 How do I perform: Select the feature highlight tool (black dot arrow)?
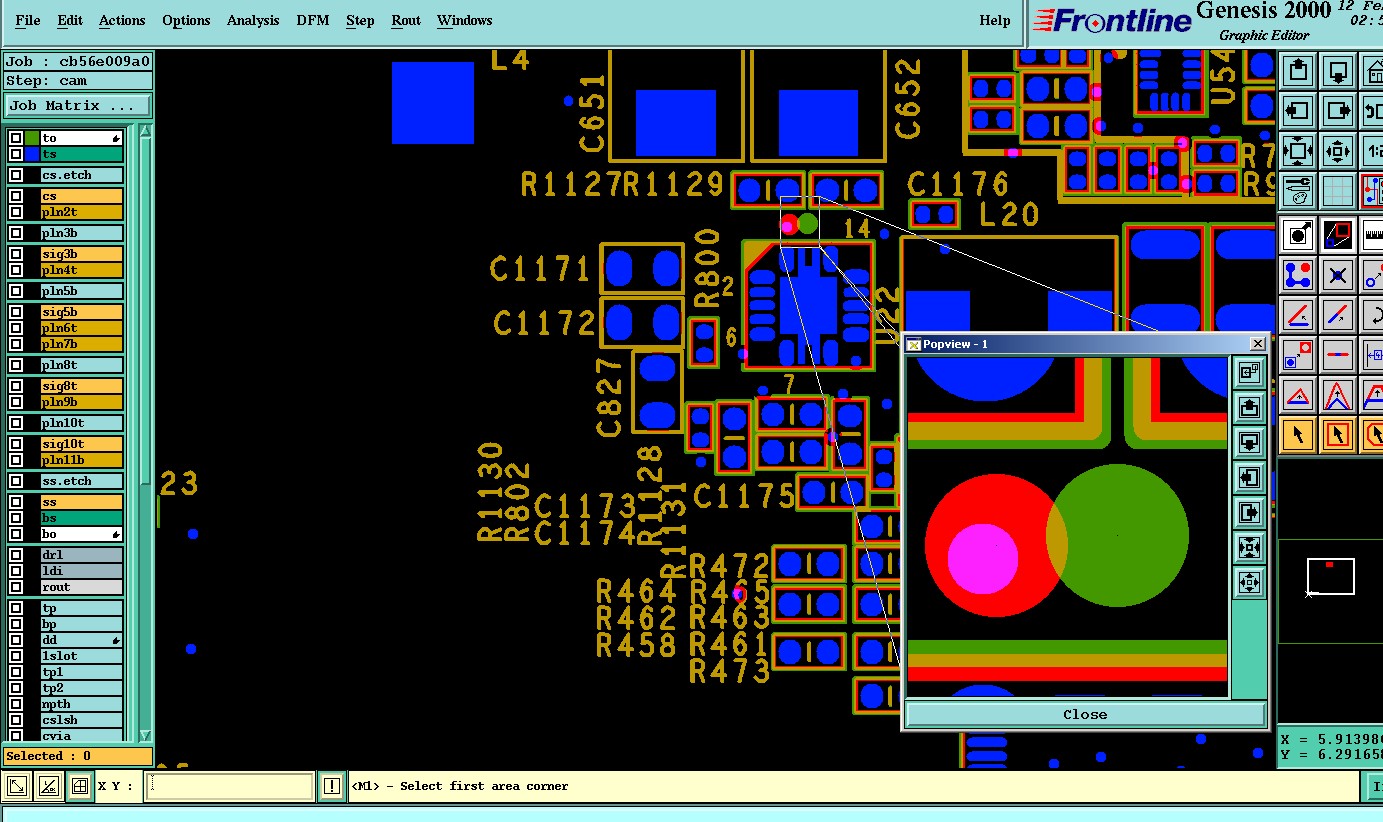1298,235
